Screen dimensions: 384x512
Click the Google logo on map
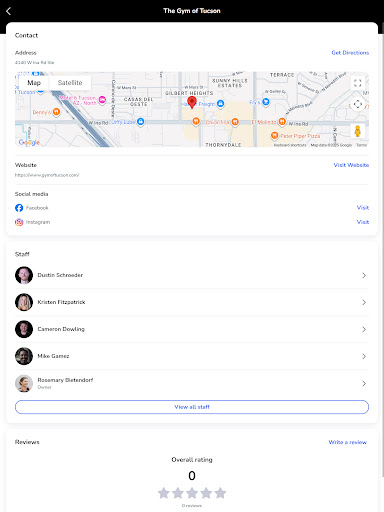click(x=29, y=142)
